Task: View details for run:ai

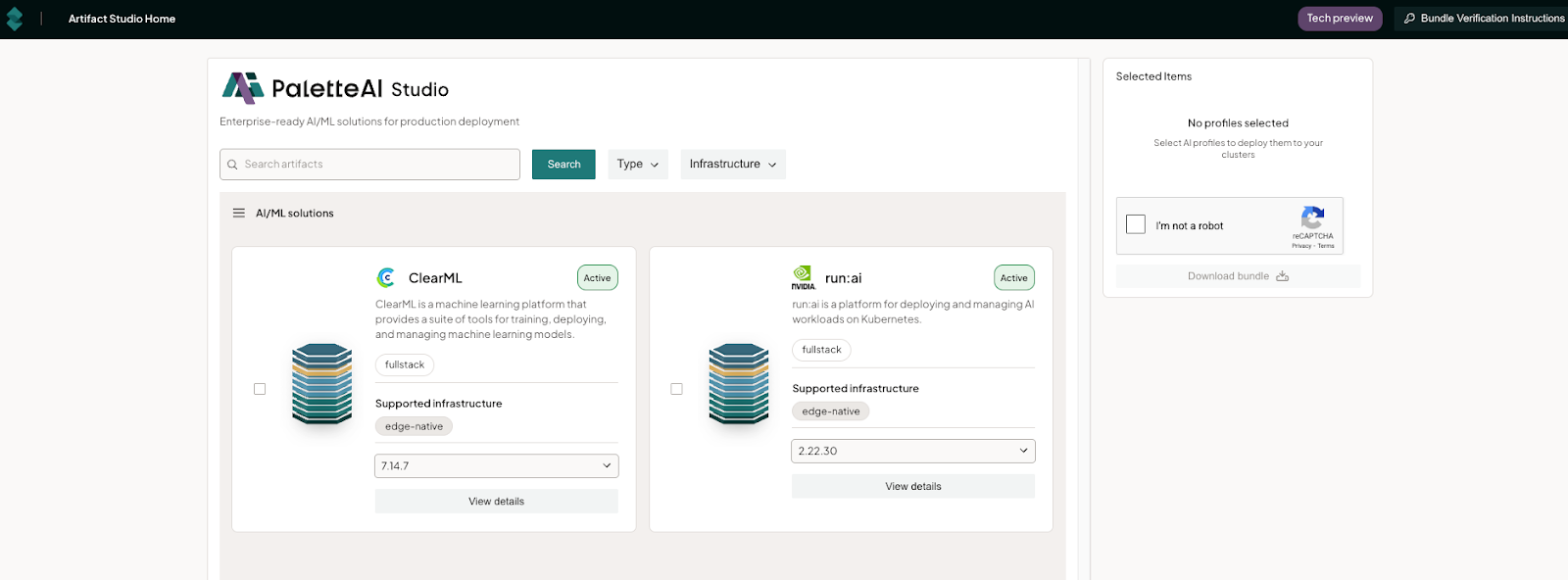Action: pos(913,486)
